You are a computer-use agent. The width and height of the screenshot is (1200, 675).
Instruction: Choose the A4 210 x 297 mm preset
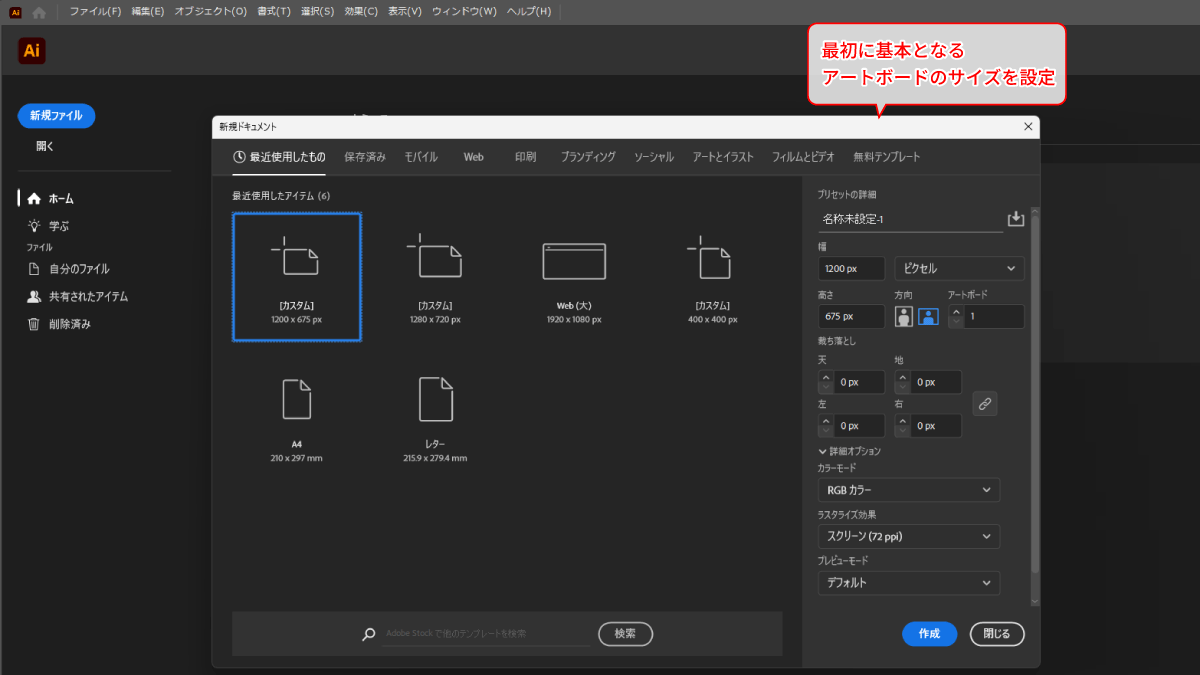[x=296, y=414]
